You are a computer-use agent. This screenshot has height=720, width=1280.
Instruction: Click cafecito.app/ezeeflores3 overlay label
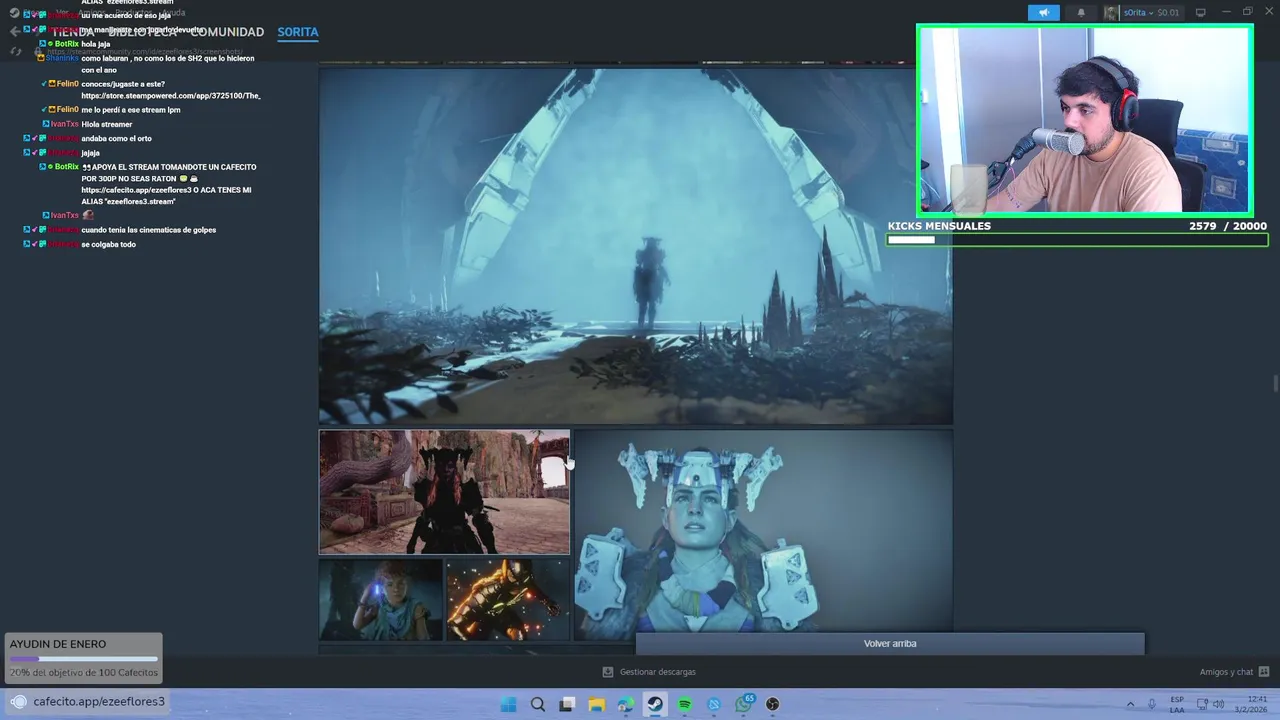point(99,701)
